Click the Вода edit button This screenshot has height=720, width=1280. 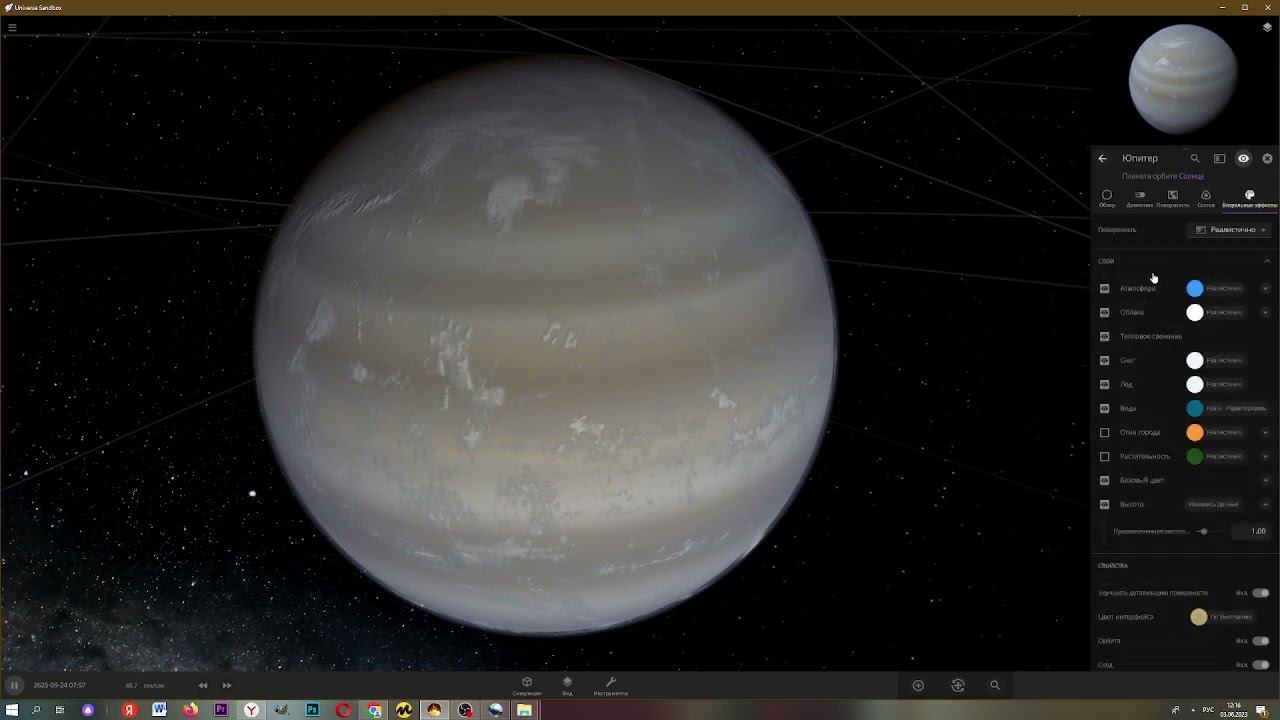click(x=1247, y=408)
